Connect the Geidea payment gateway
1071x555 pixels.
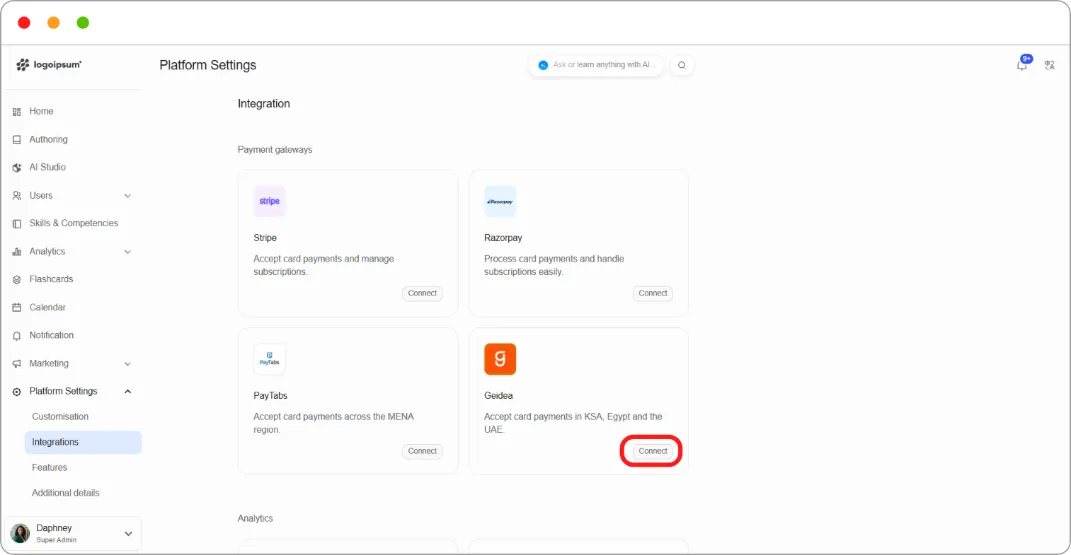coord(653,451)
